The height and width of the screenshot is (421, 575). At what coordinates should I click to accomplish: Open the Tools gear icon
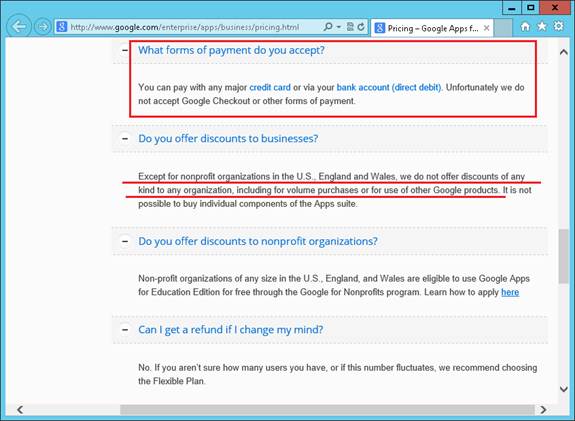558,26
